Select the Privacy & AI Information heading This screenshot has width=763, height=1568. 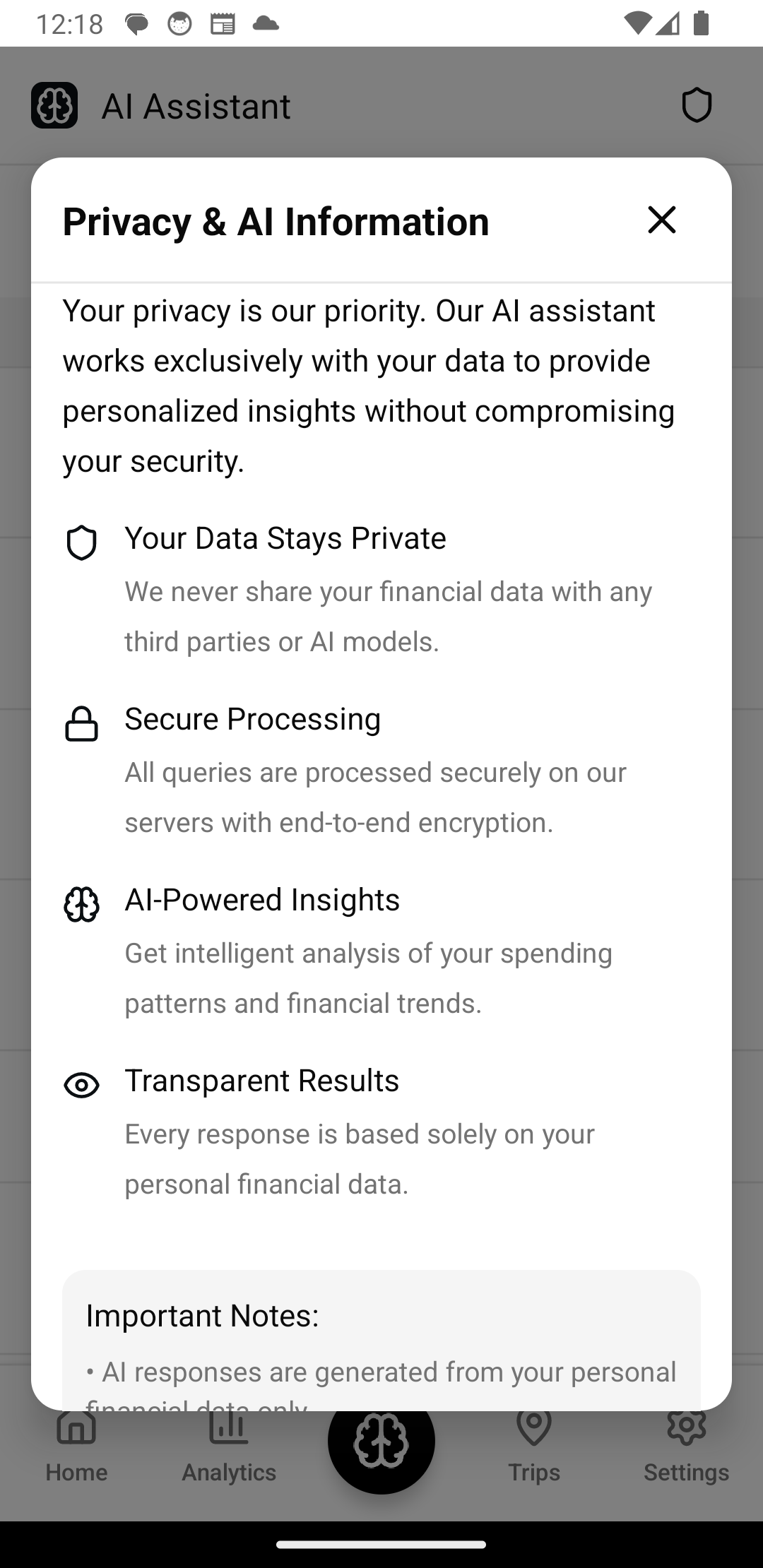click(x=276, y=221)
